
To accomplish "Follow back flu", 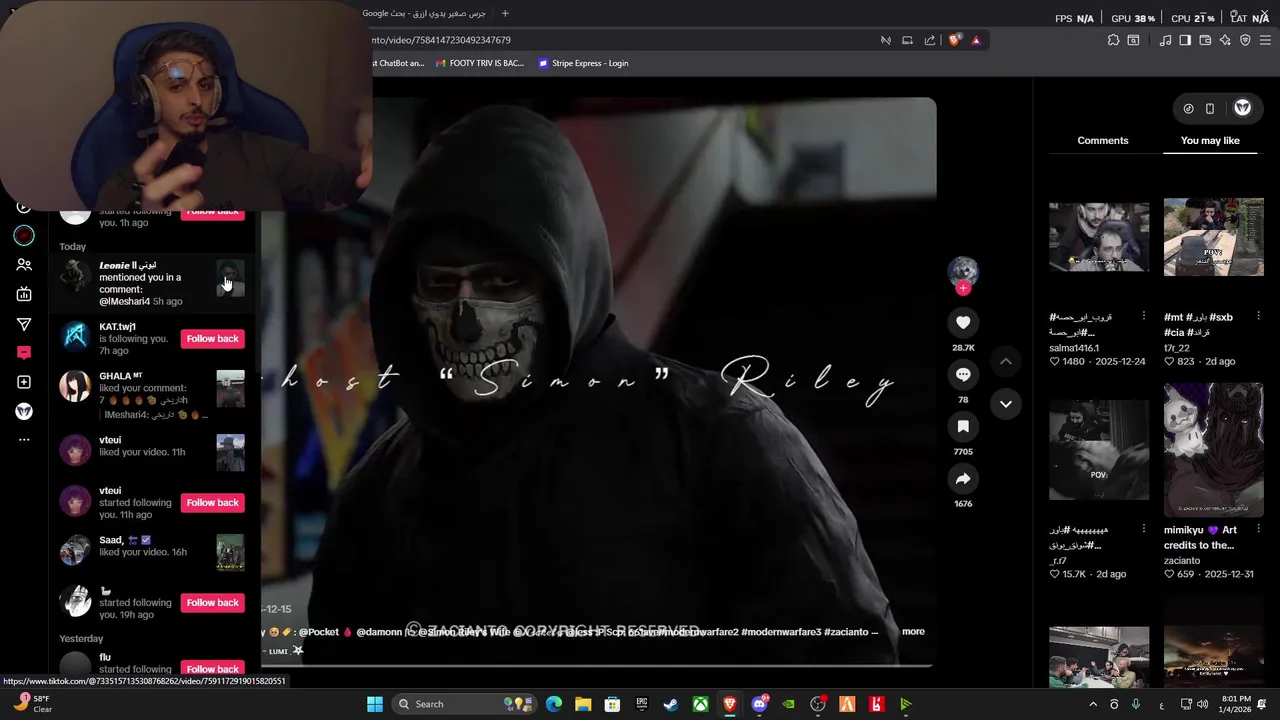I will point(213,668).
